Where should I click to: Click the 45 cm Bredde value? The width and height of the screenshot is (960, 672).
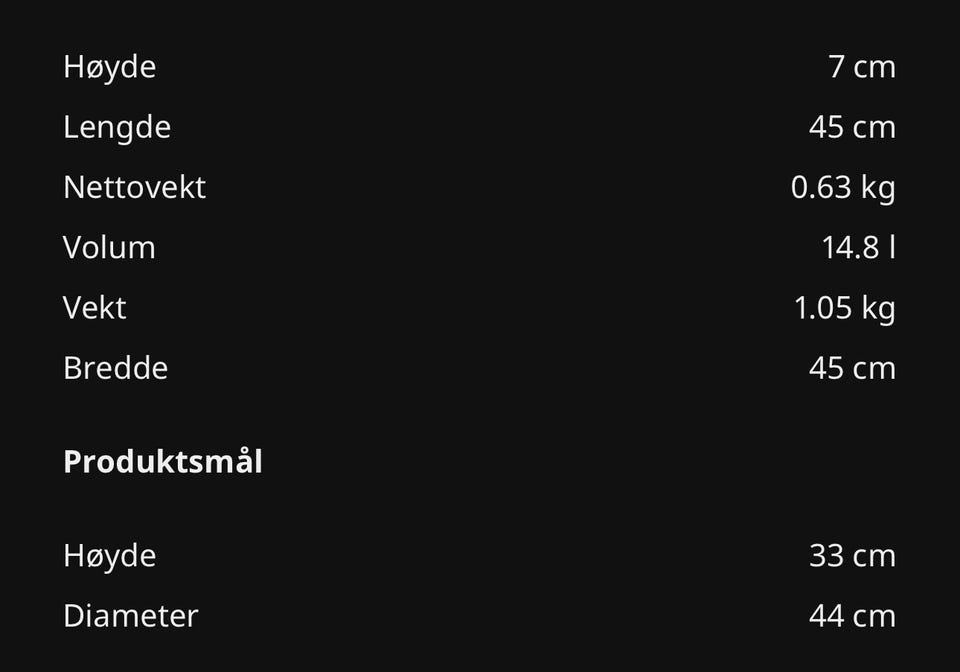851,368
